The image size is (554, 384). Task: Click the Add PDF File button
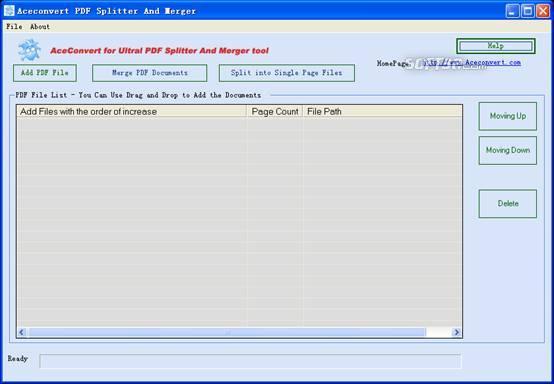click(x=45, y=73)
